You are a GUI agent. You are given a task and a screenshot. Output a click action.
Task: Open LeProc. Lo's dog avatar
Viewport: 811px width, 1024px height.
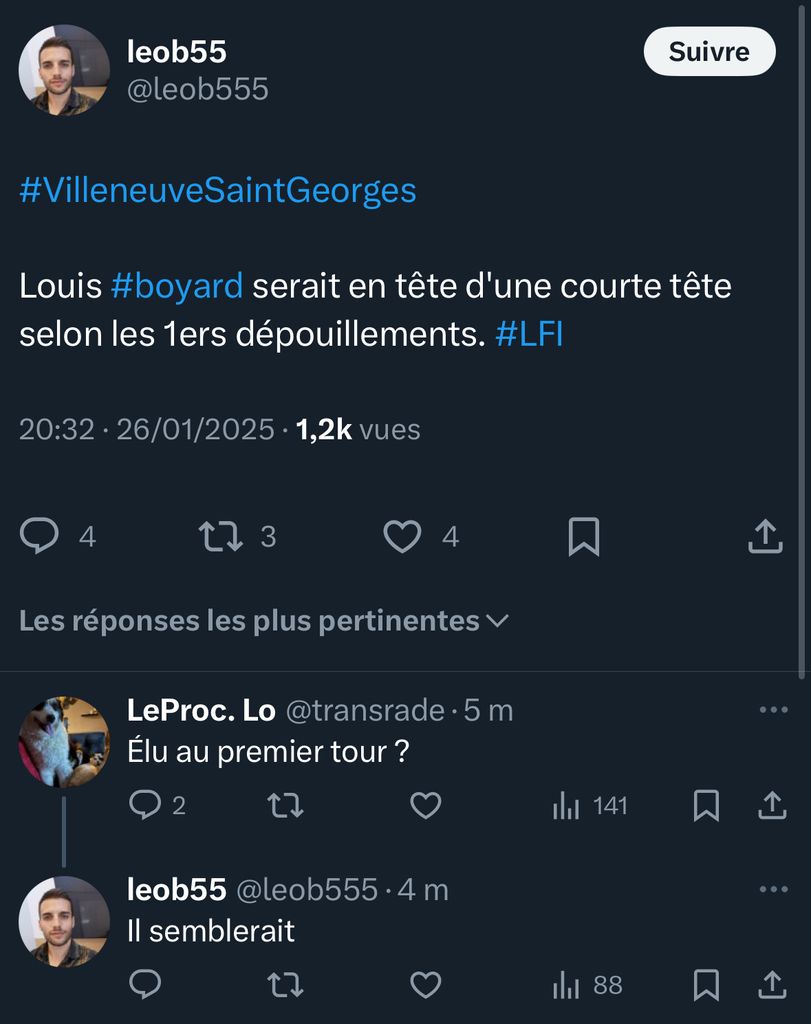click(x=64, y=741)
